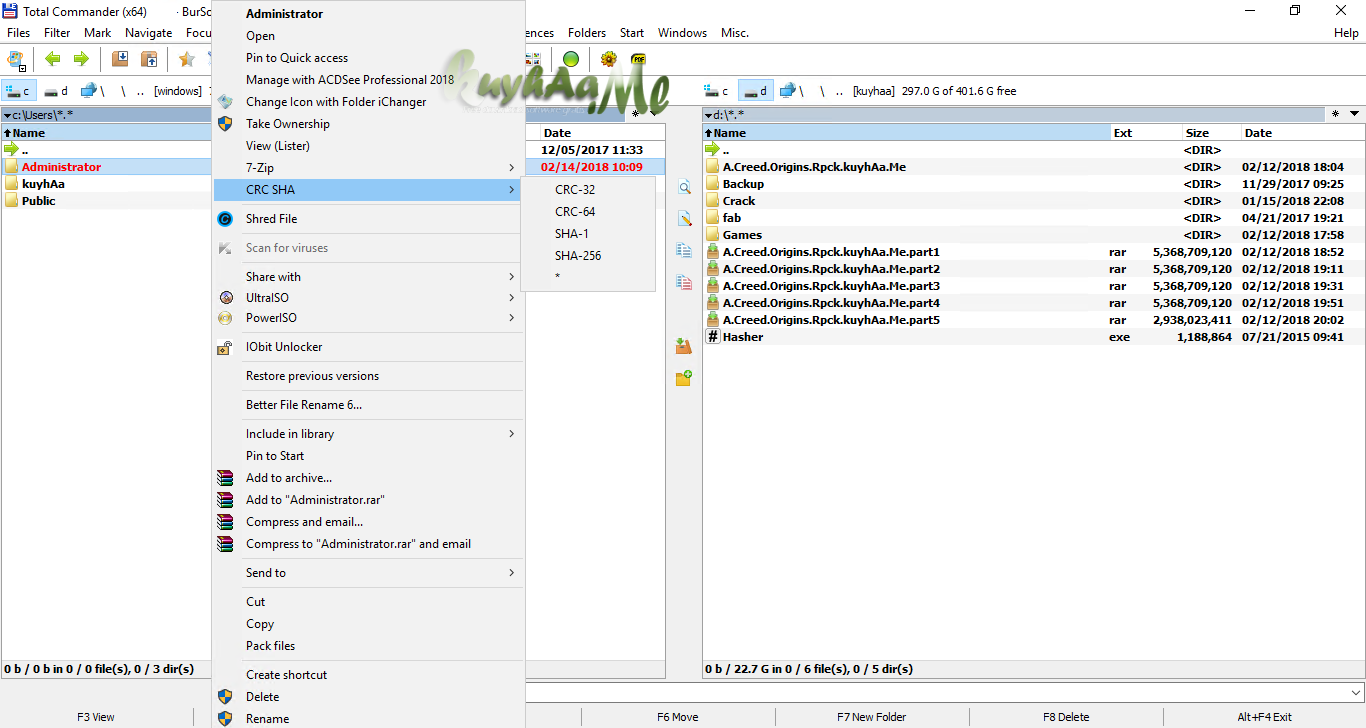Click the green Forward arrow in the toolbar
The width and height of the screenshot is (1366, 728).
click(x=81, y=59)
